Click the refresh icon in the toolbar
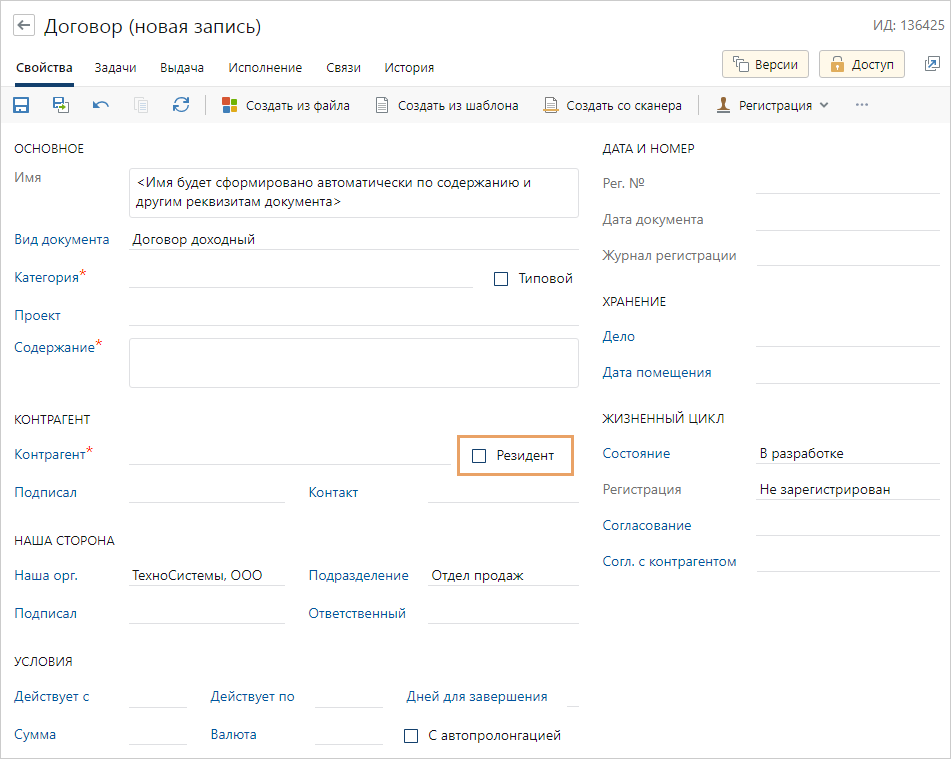Image resolution: width=951 pixels, height=759 pixels. [x=181, y=105]
